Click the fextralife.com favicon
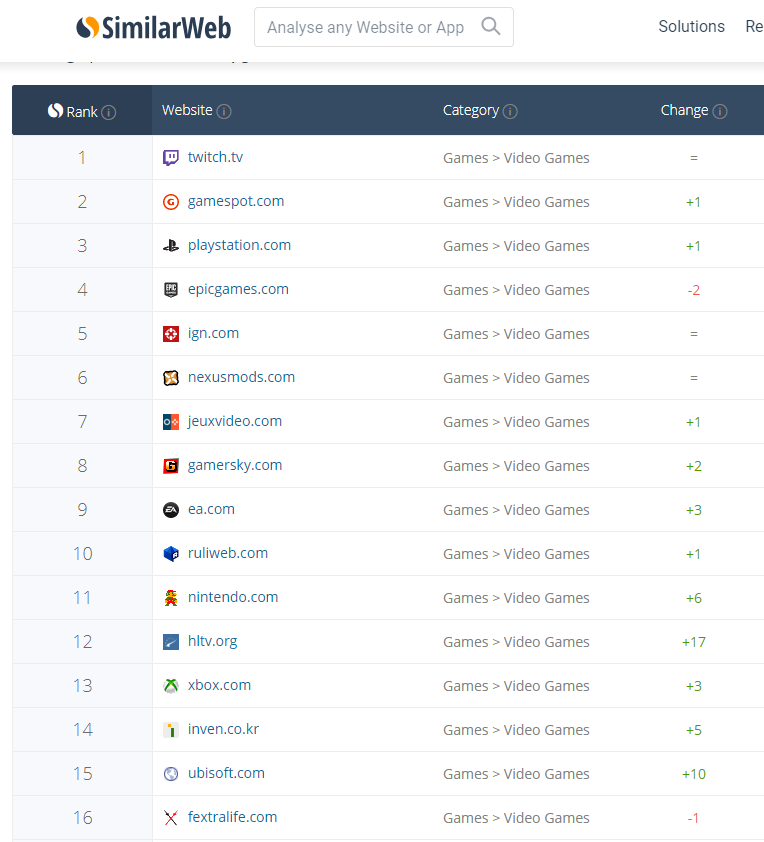Image resolution: width=764 pixels, height=842 pixels. pyautogui.click(x=171, y=818)
